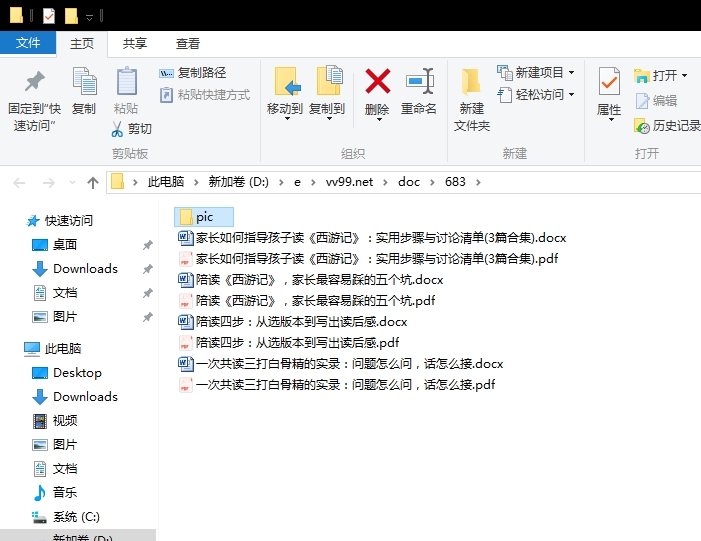The height and width of the screenshot is (541, 701).
Task: Go to 此电脑 in address path
Action: click(166, 182)
